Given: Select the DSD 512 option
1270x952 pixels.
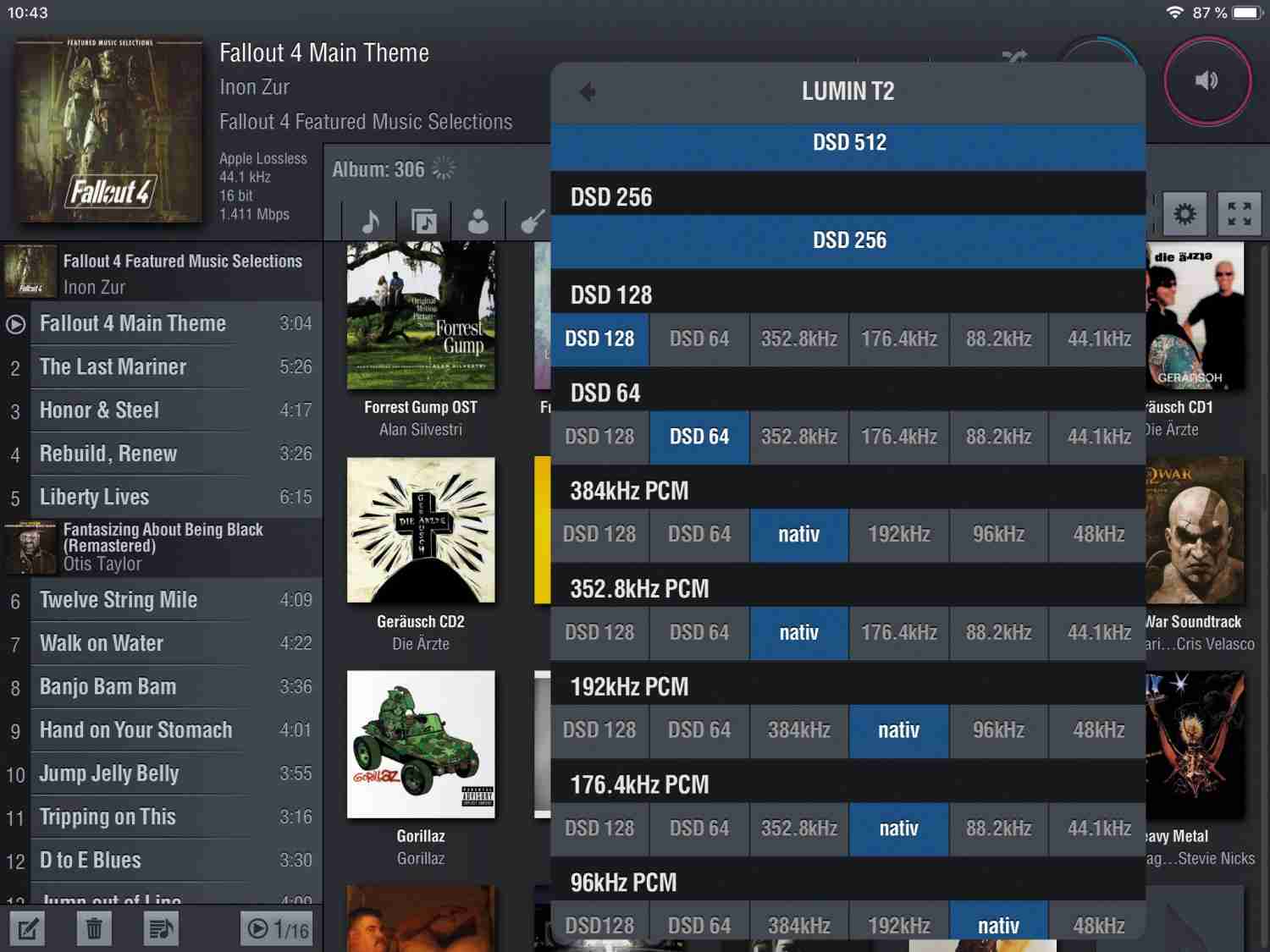Looking at the screenshot, I should point(848,143).
